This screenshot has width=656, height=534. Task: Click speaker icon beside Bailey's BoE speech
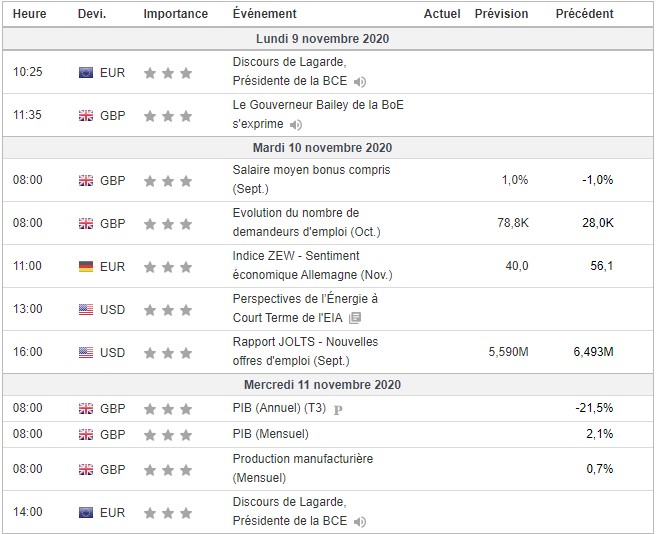(x=296, y=125)
